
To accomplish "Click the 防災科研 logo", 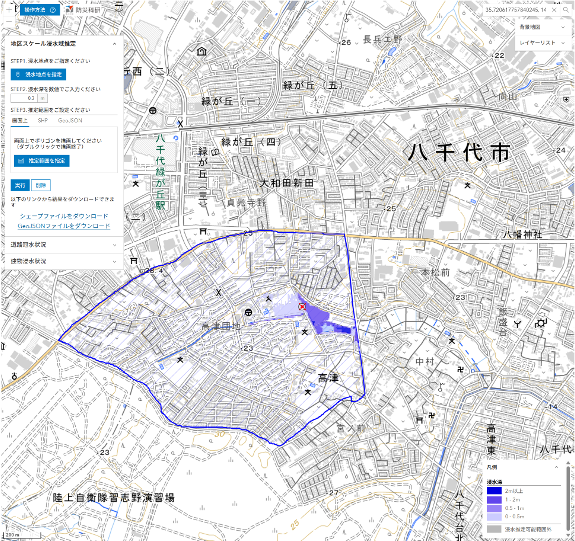I will [x=83, y=10].
